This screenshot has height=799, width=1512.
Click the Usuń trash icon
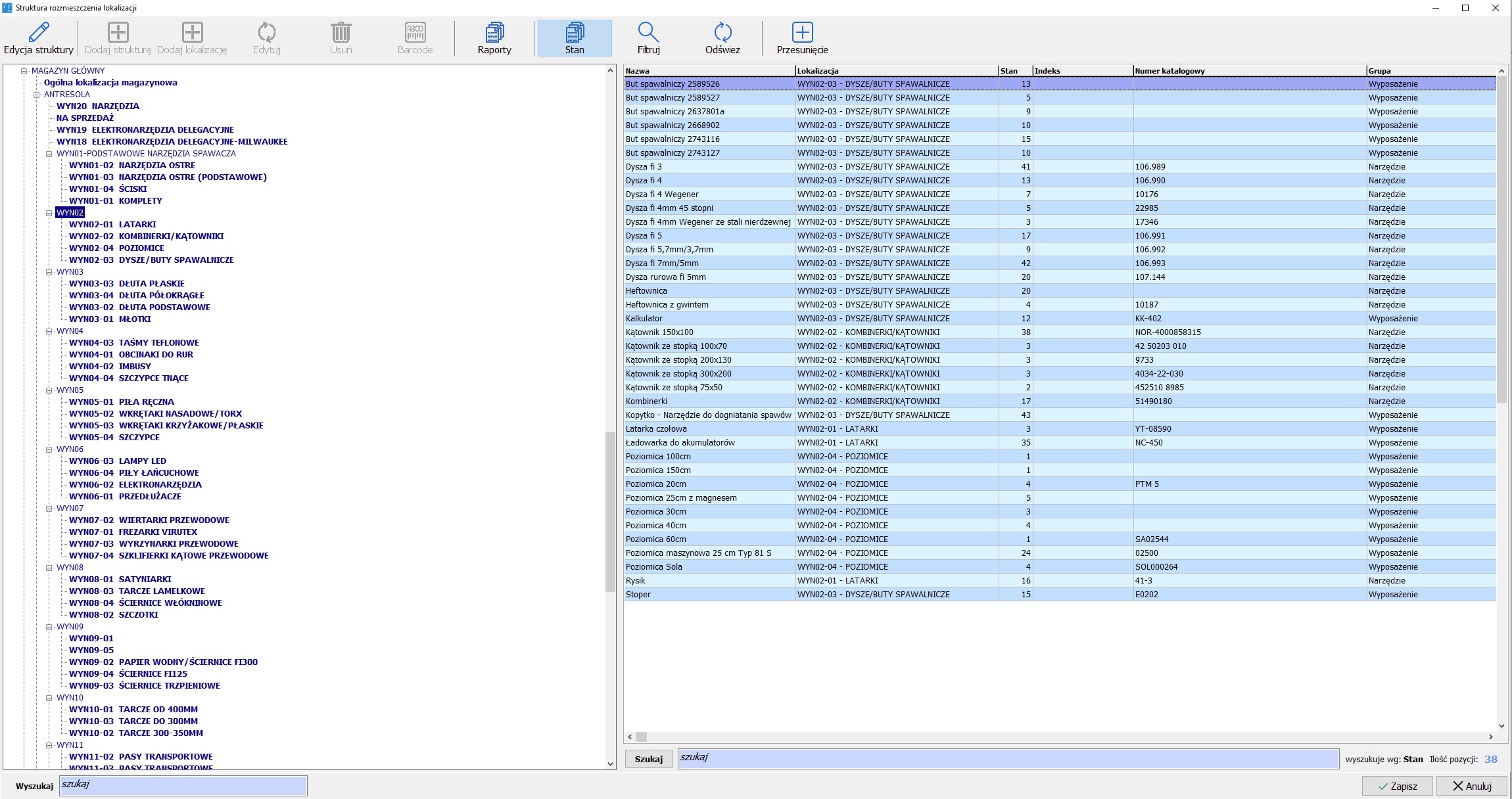coord(341,32)
